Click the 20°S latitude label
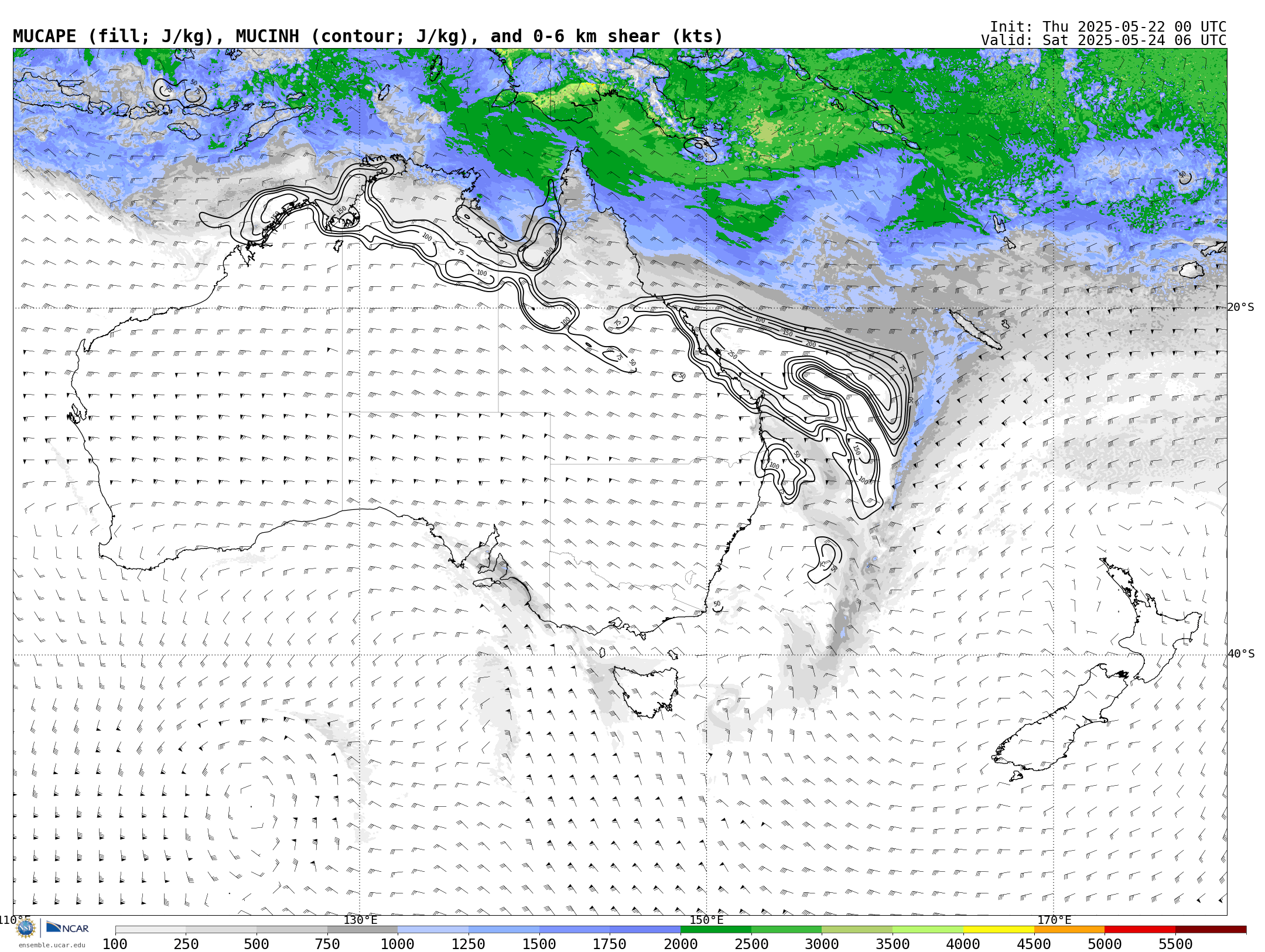This screenshot has height=952, width=1265. [1241, 307]
